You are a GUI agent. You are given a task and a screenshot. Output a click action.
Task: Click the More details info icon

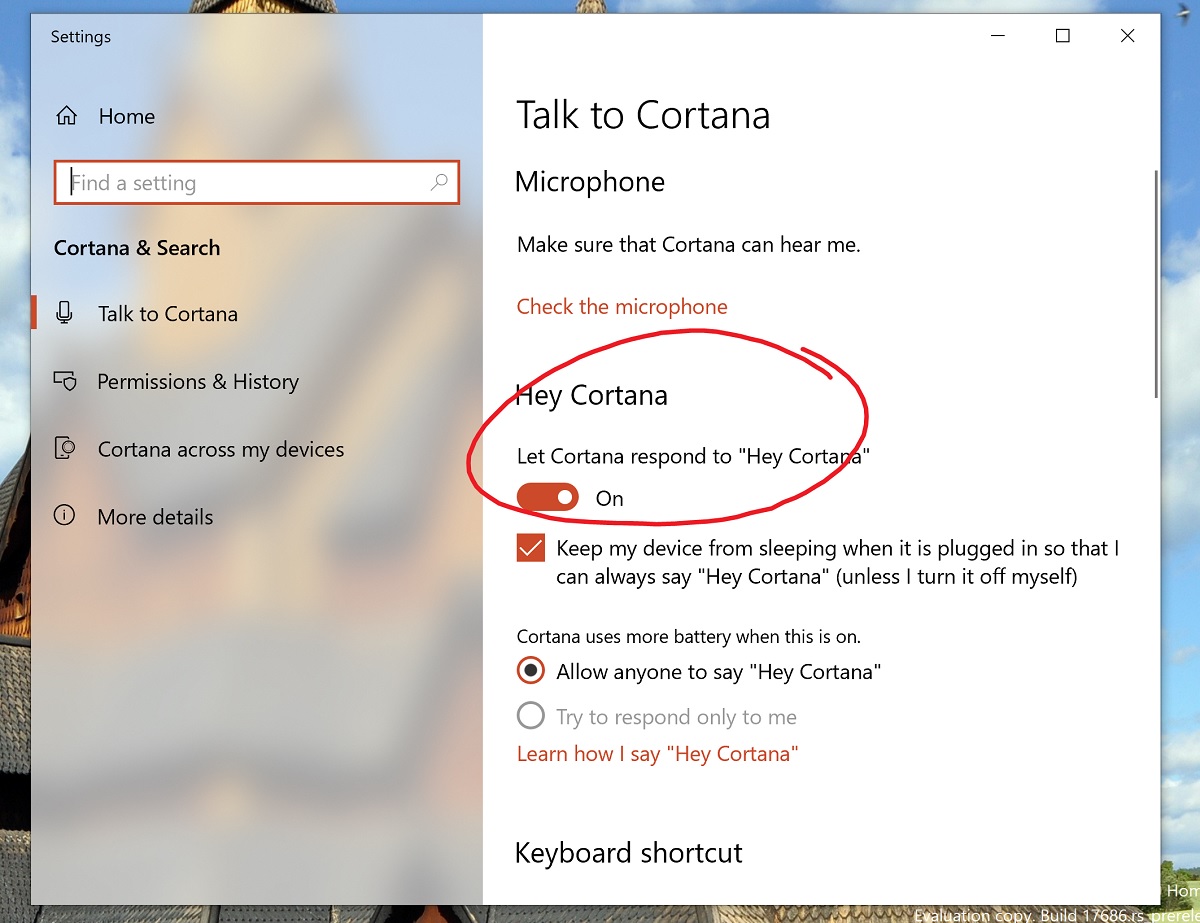[65, 516]
